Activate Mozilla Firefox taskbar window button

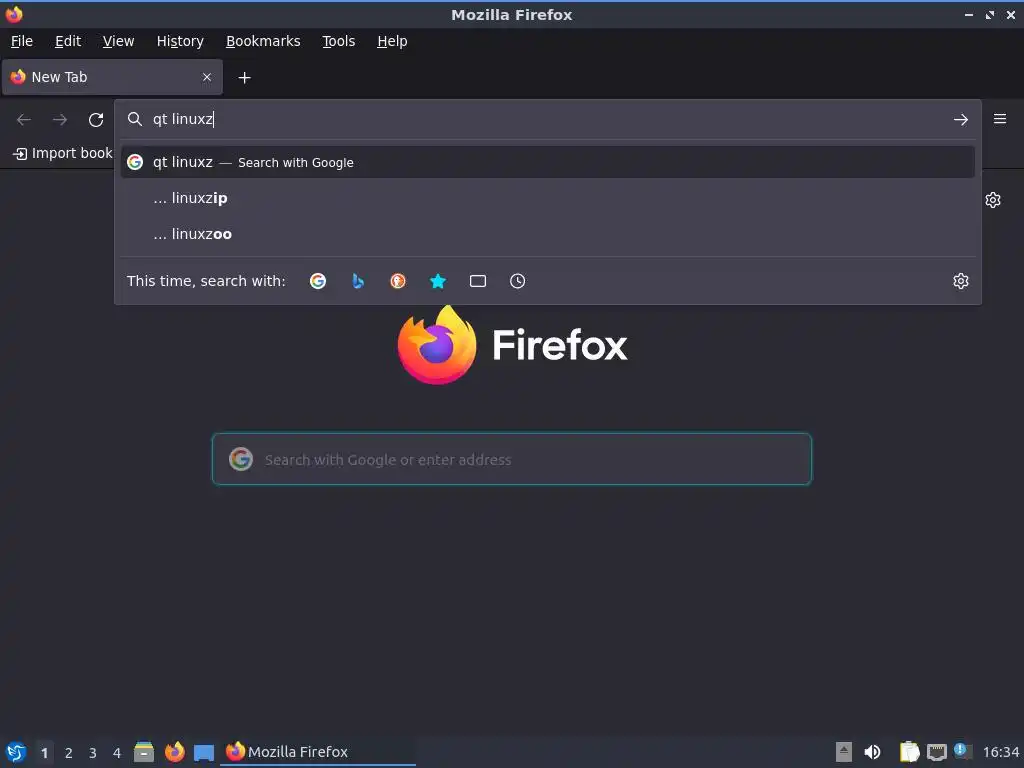pyautogui.click(x=319, y=752)
